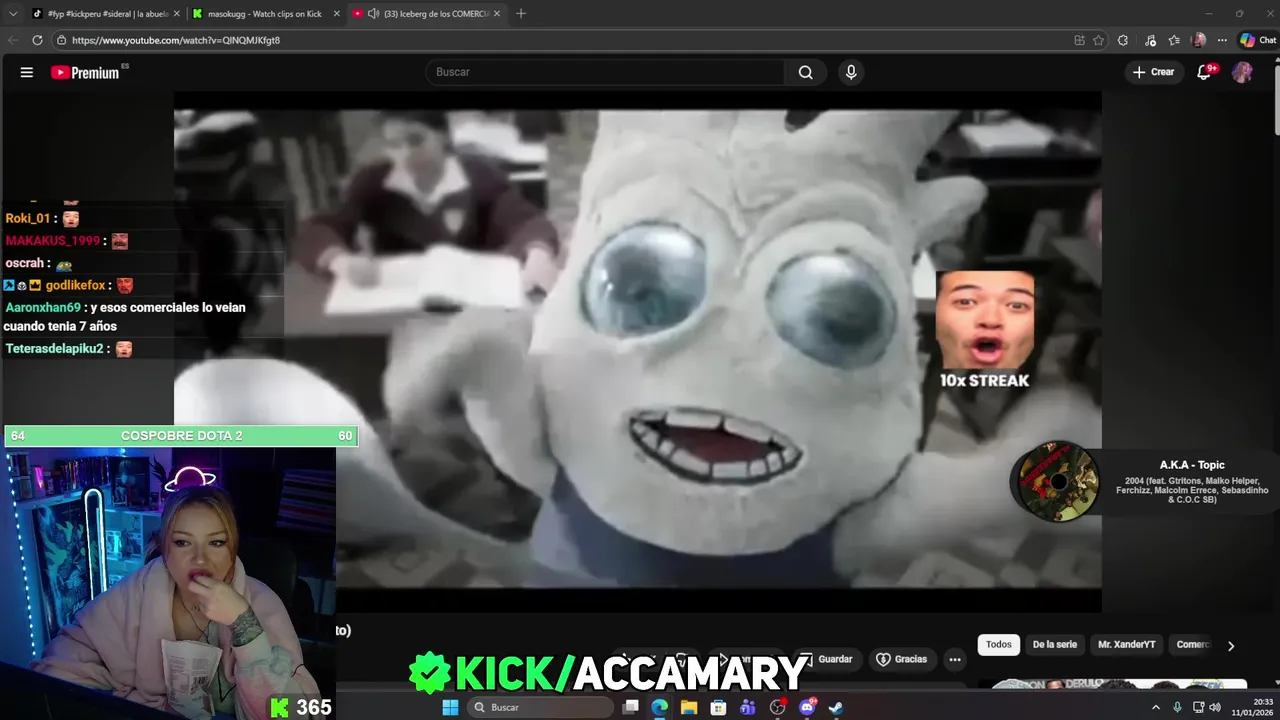Start voice search with microphone icon
The width and height of the screenshot is (1280, 720).
coord(851,72)
